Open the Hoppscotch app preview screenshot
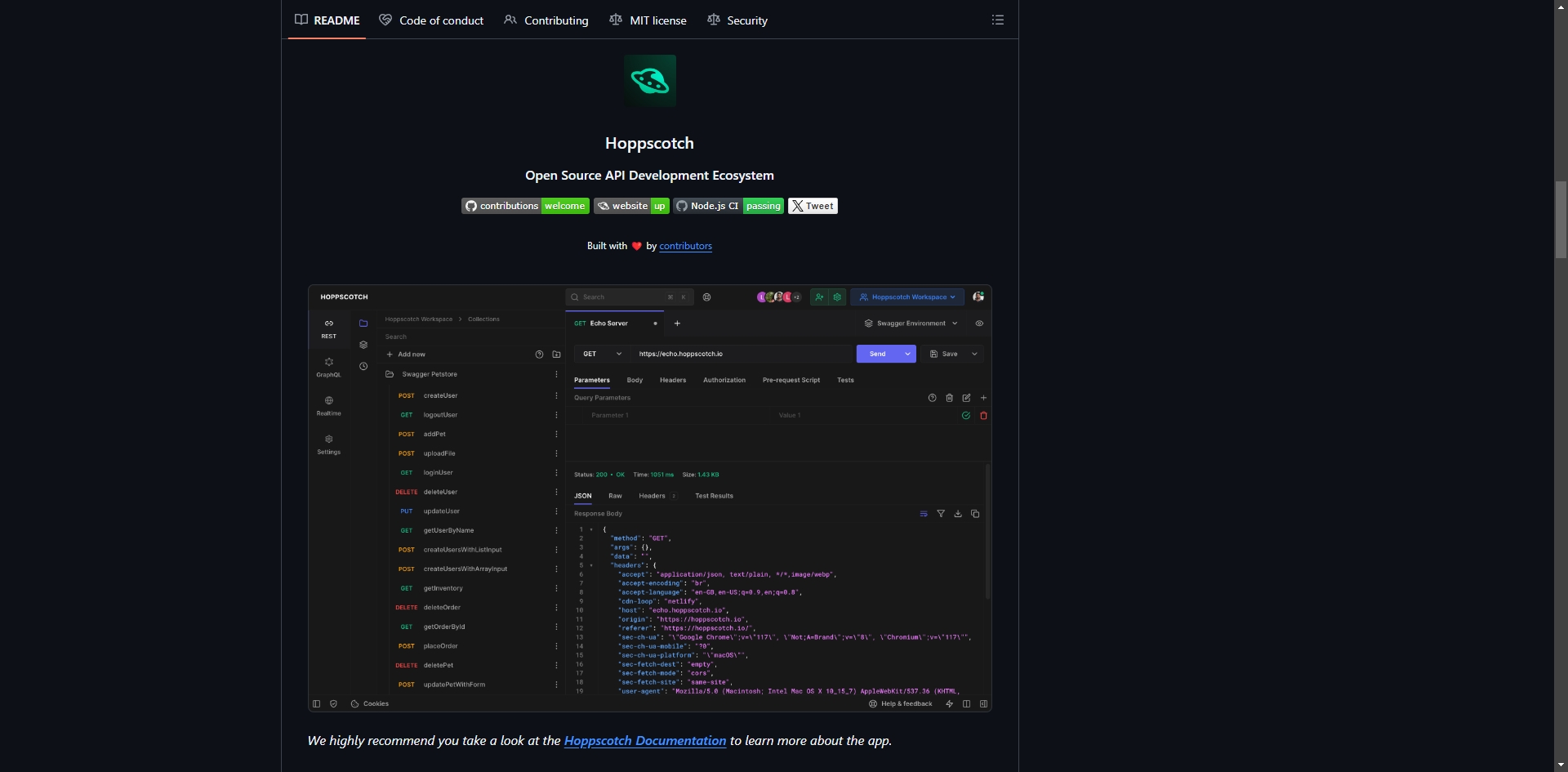Viewport: 1568px width, 772px height. tap(650, 498)
